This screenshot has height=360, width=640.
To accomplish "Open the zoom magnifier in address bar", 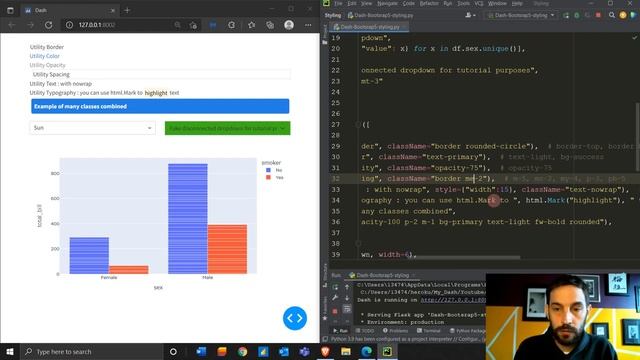I will [177, 25].
